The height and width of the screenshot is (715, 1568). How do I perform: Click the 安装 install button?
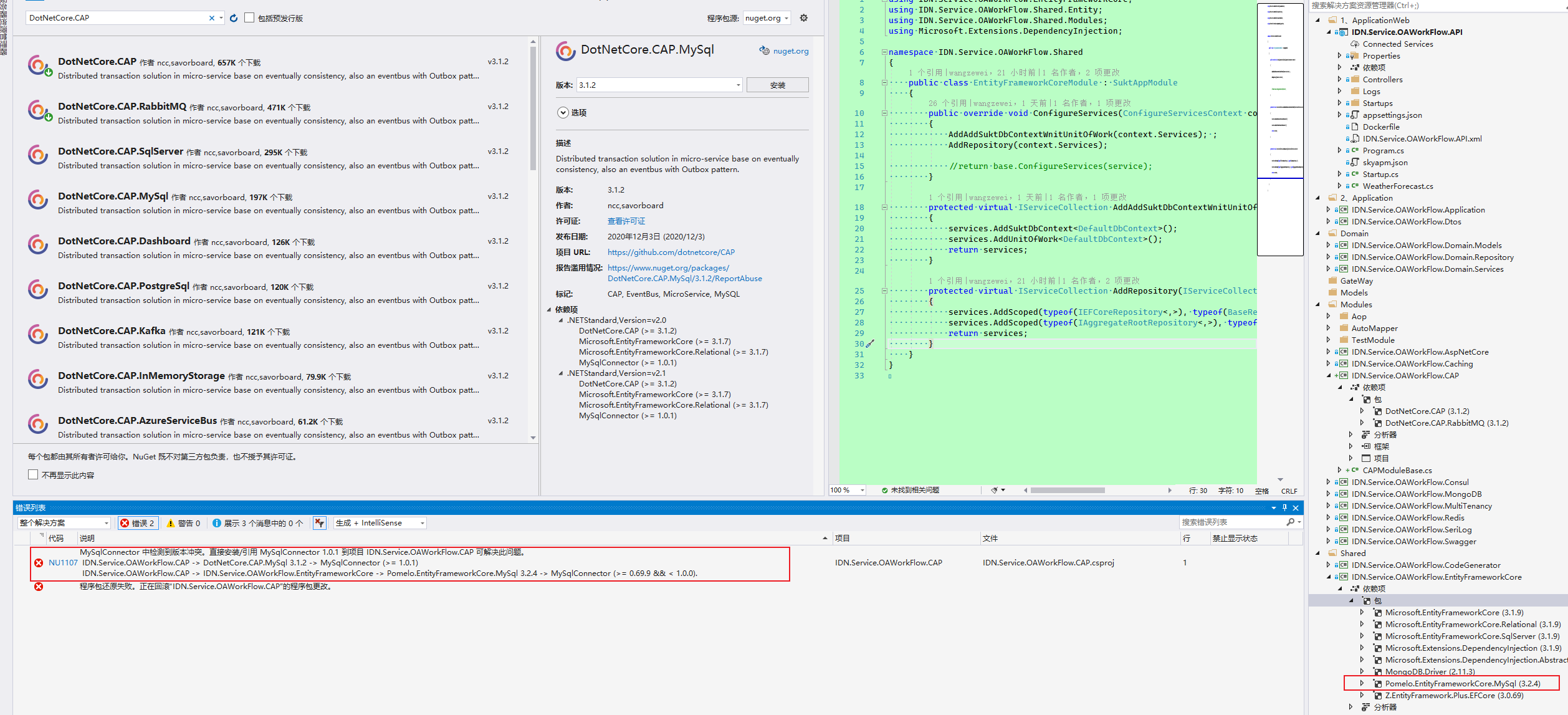pos(777,84)
